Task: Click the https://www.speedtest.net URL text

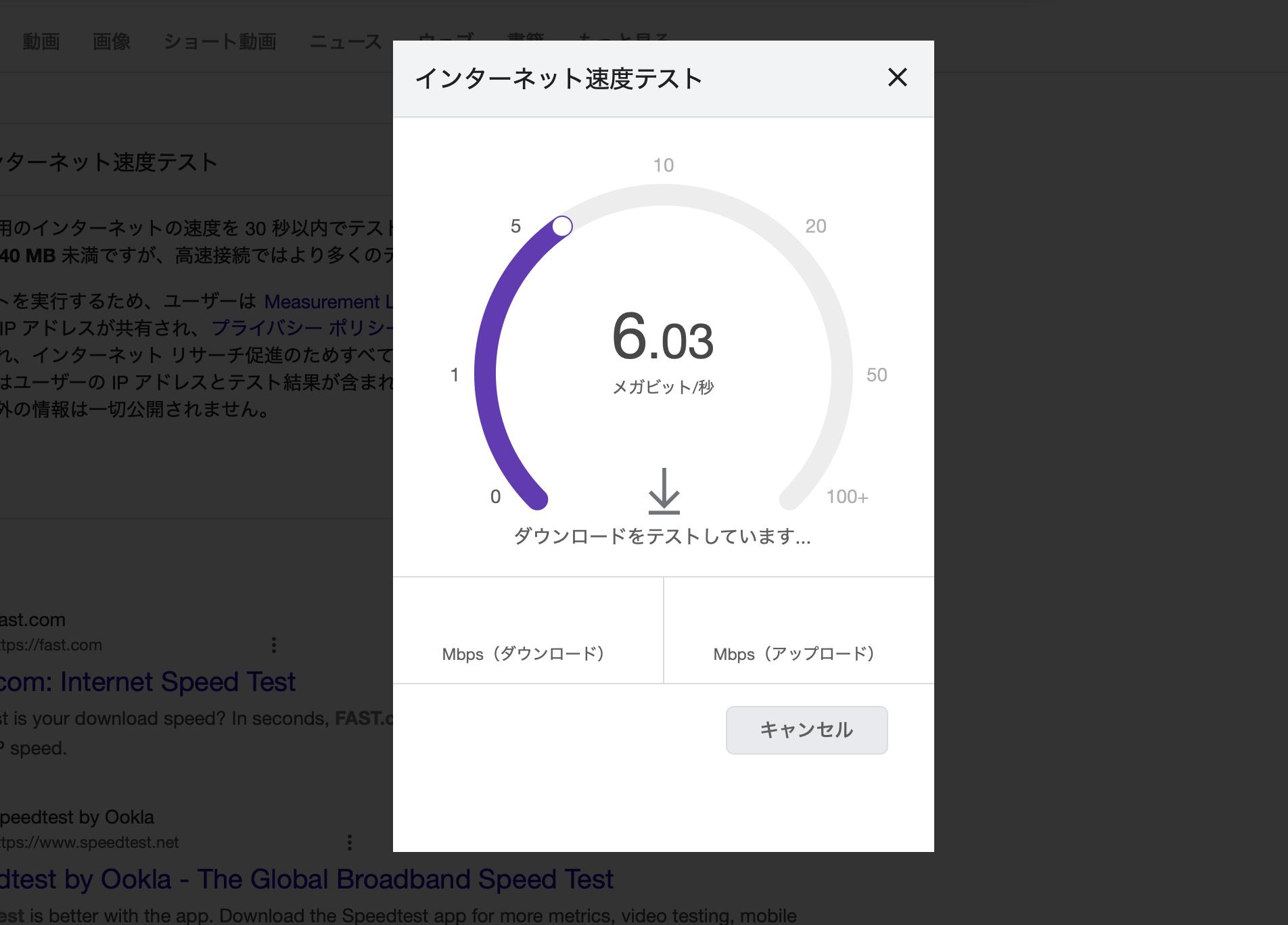Action: click(89, 843)
